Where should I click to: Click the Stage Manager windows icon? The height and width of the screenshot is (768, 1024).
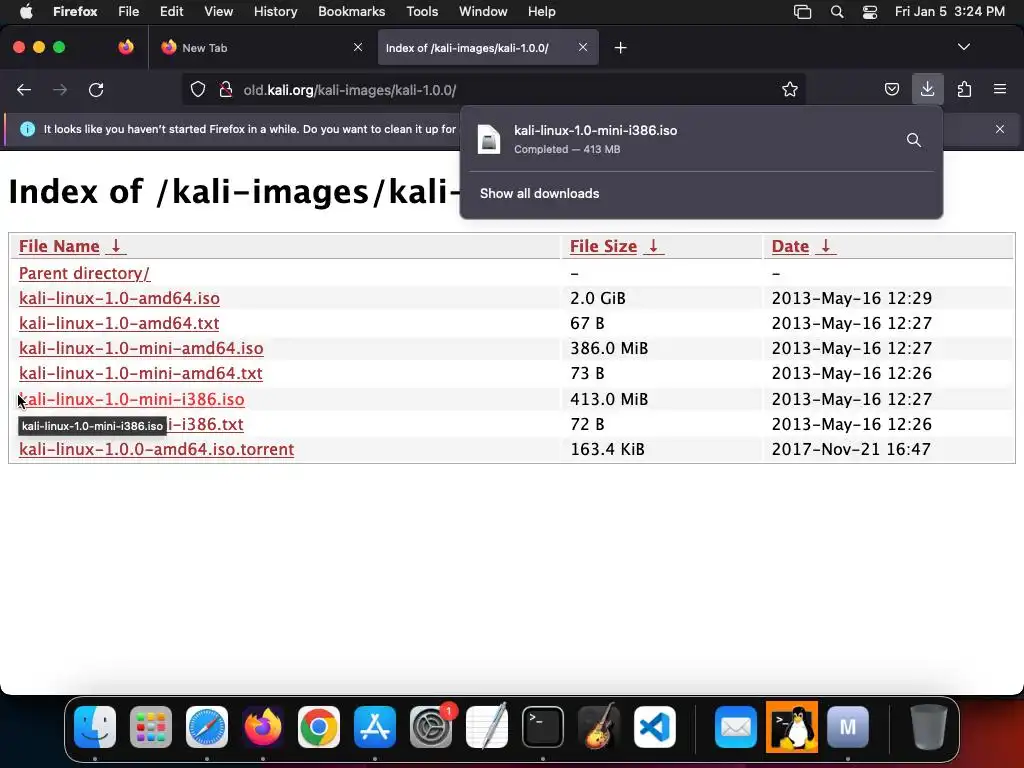tap(802, 12)
